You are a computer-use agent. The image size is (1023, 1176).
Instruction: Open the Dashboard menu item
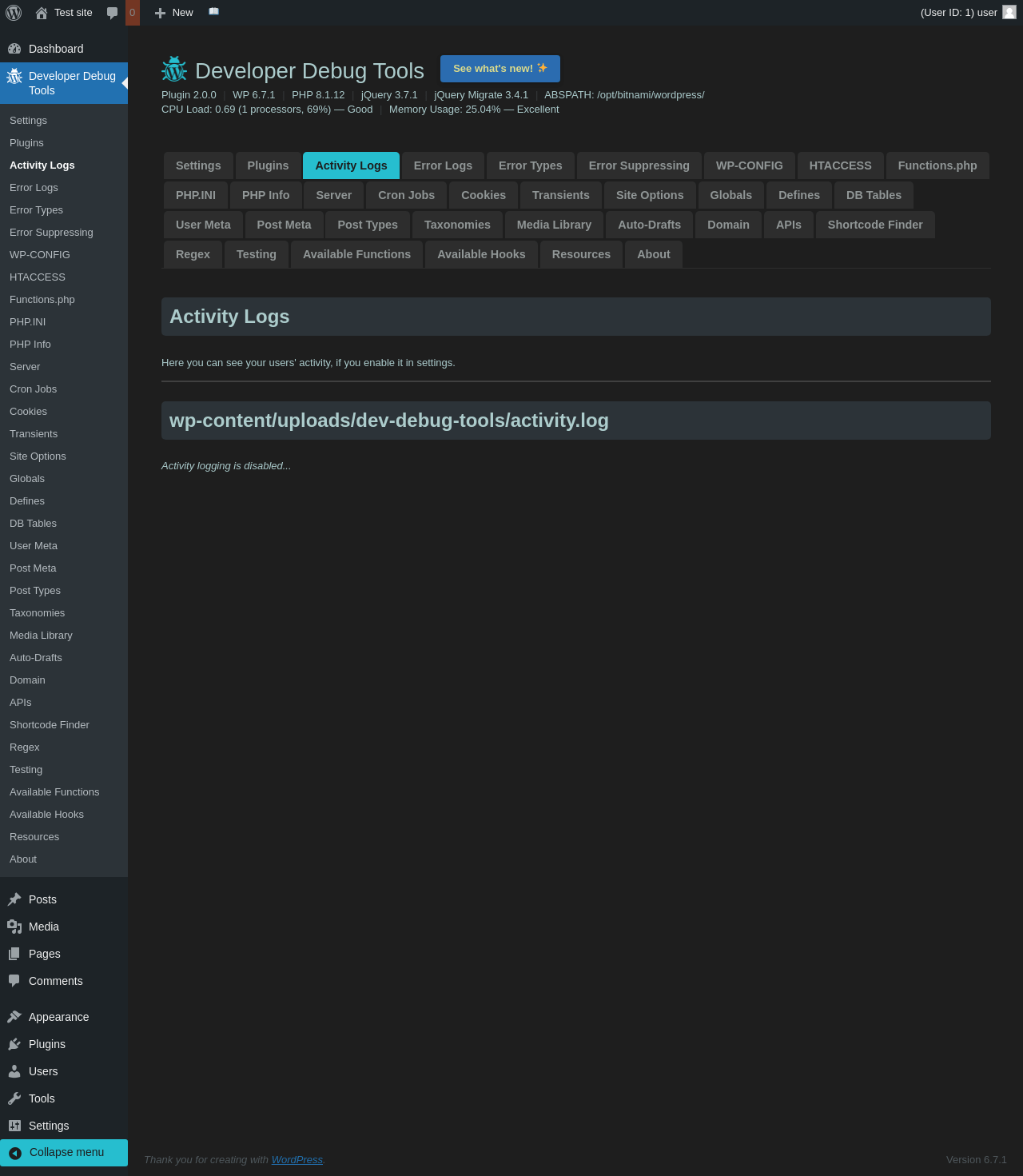click(56, 49)
